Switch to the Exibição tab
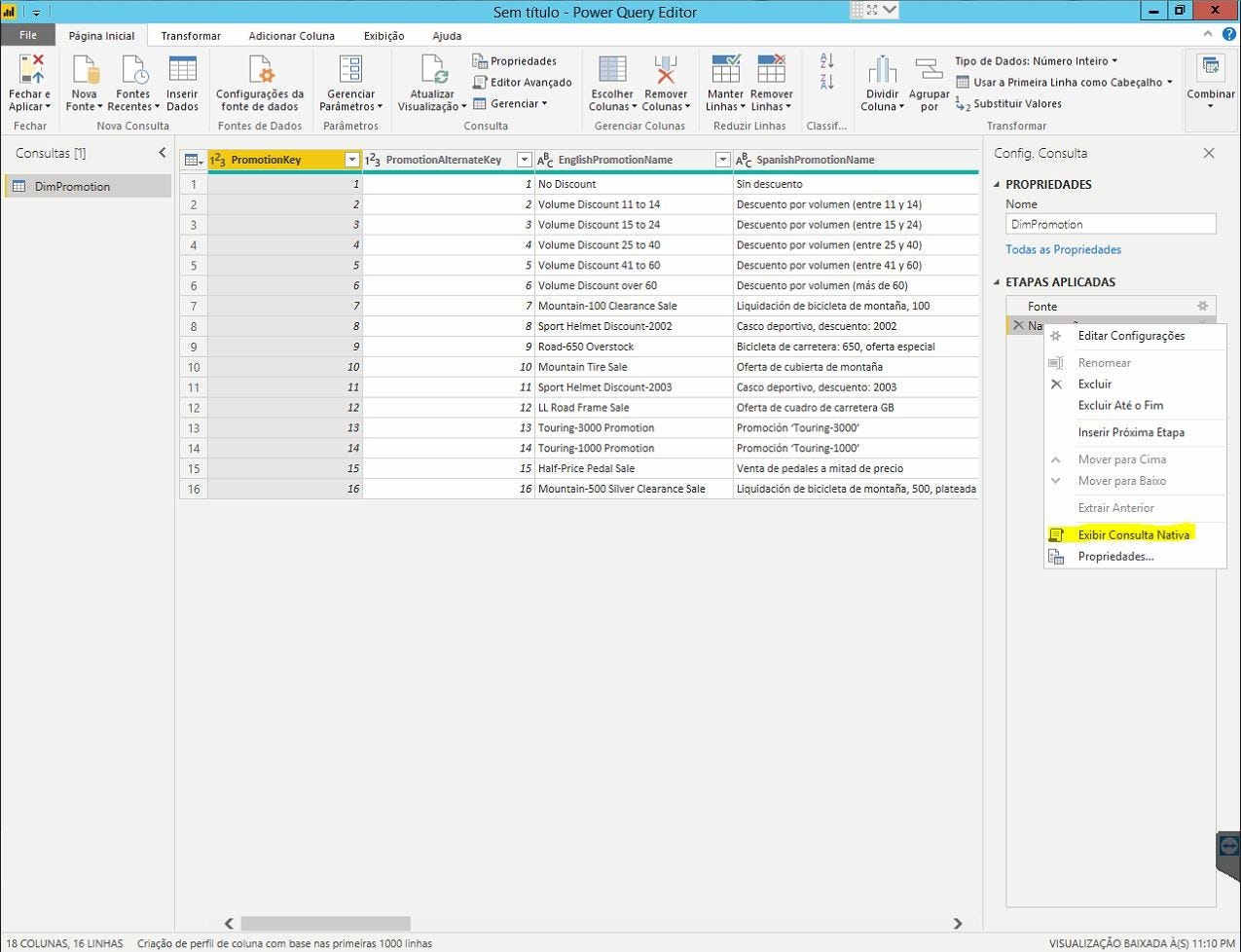1241x952 pixels. pyautogui.click(x=383, y=36)
